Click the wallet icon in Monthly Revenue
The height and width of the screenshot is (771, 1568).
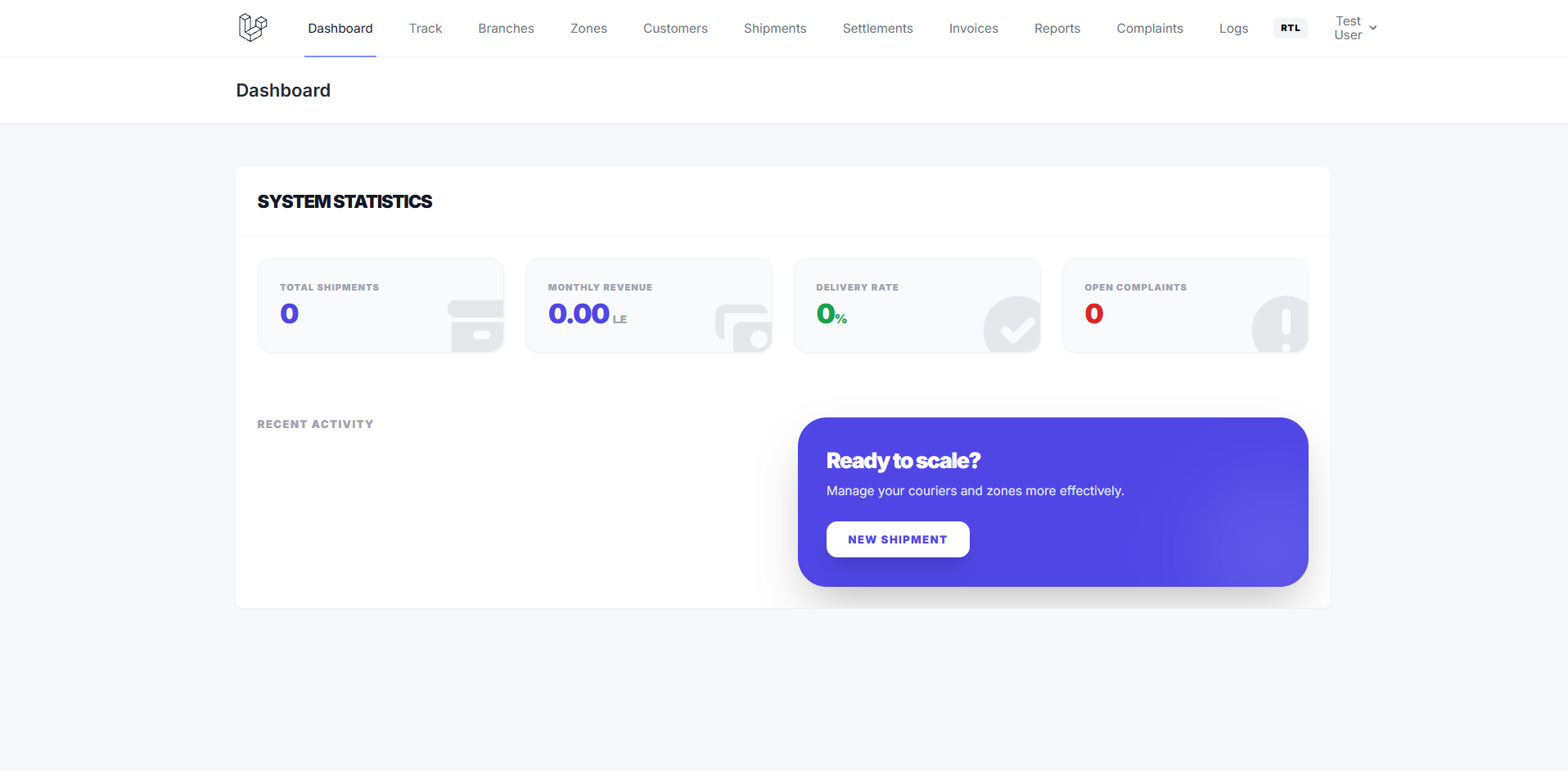[743, 327]
